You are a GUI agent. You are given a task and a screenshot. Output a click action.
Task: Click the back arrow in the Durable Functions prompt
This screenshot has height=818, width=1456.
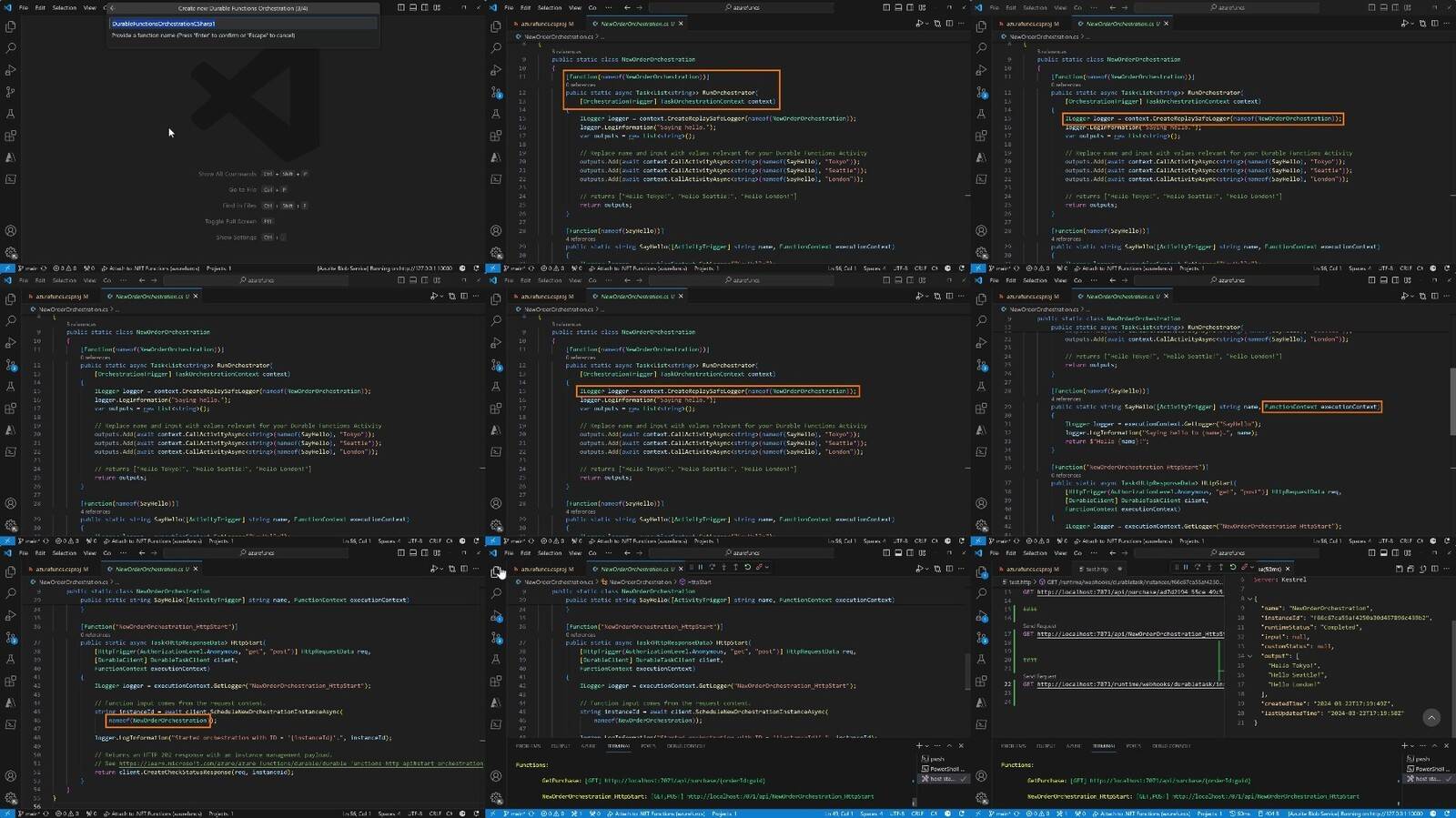[112, 8]
